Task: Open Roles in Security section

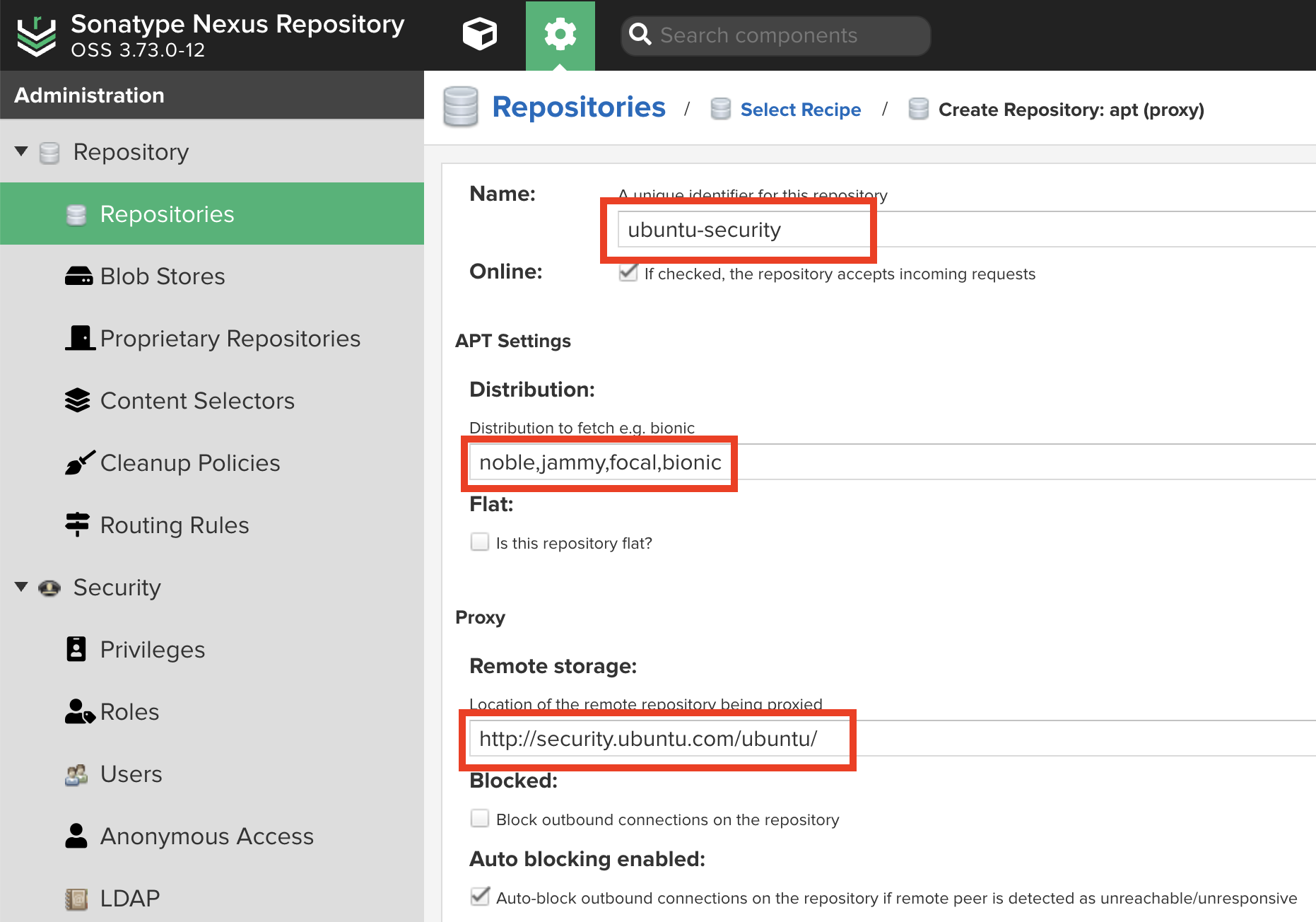Action: coord(129,712)
